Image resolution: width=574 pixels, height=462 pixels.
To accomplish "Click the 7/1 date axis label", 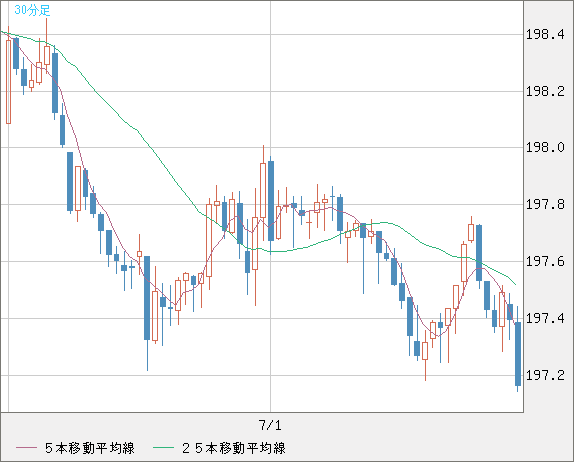I will 270,425.
